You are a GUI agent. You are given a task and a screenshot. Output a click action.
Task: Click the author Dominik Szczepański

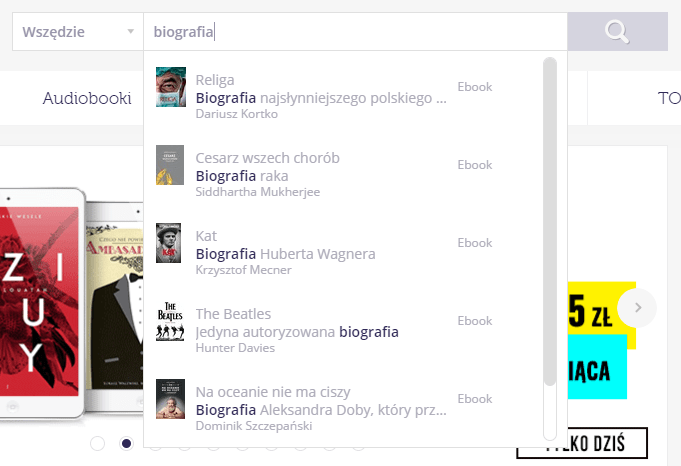pyautogui.click(x=254, y=426)
